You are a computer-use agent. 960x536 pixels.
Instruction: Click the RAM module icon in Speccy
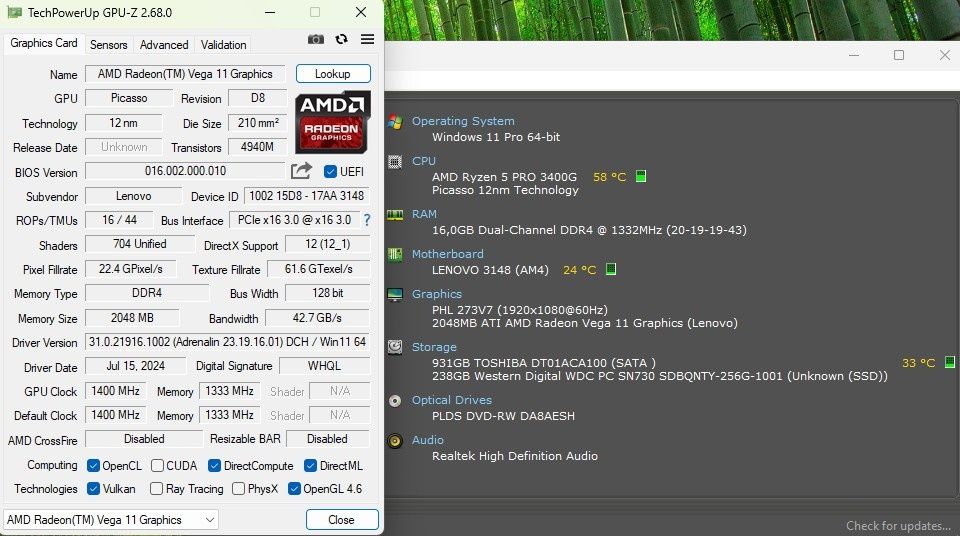(x=395, y=214)
